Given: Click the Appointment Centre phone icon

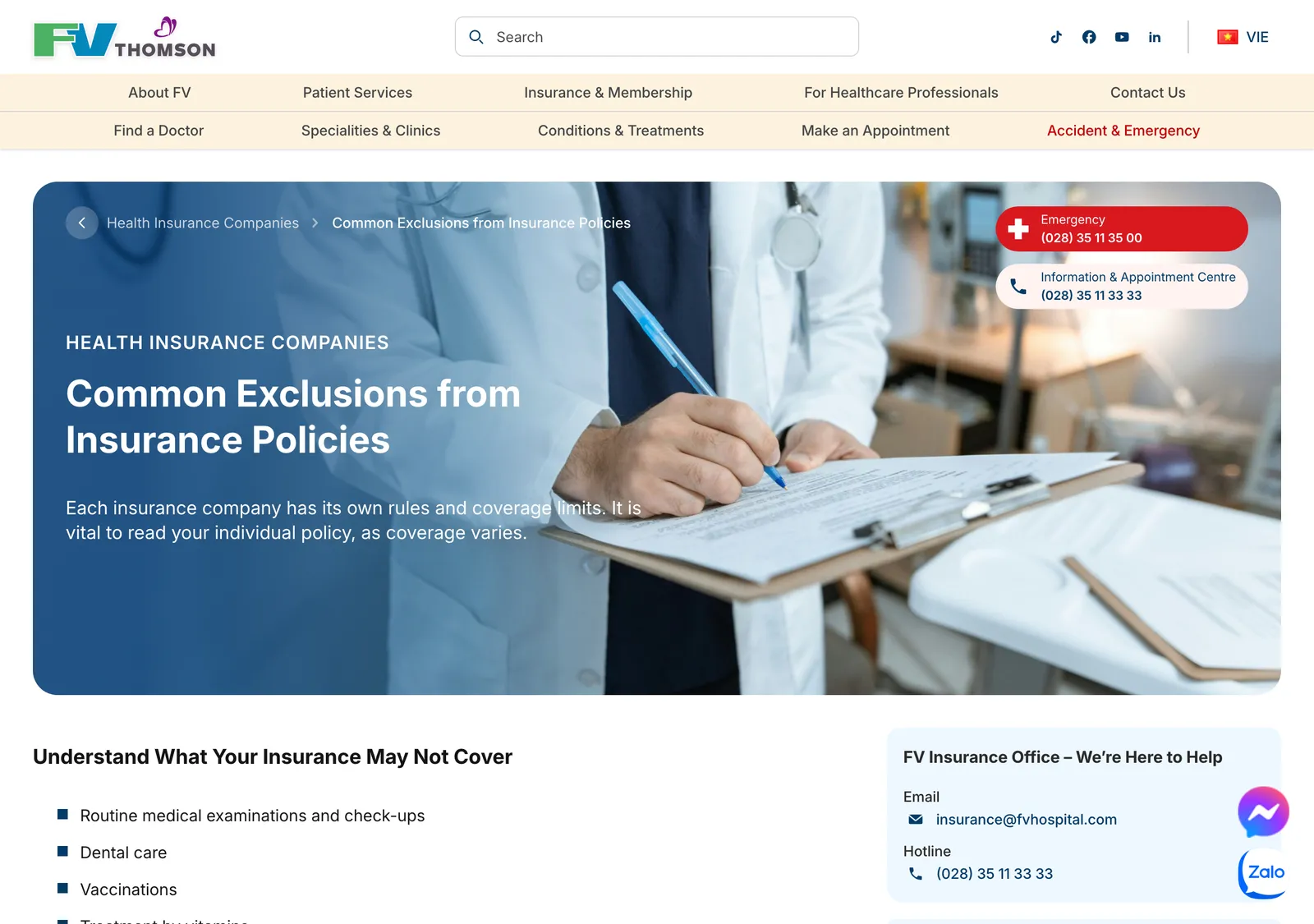Looking at the screenshot, I should click(x=1018, y=286).
